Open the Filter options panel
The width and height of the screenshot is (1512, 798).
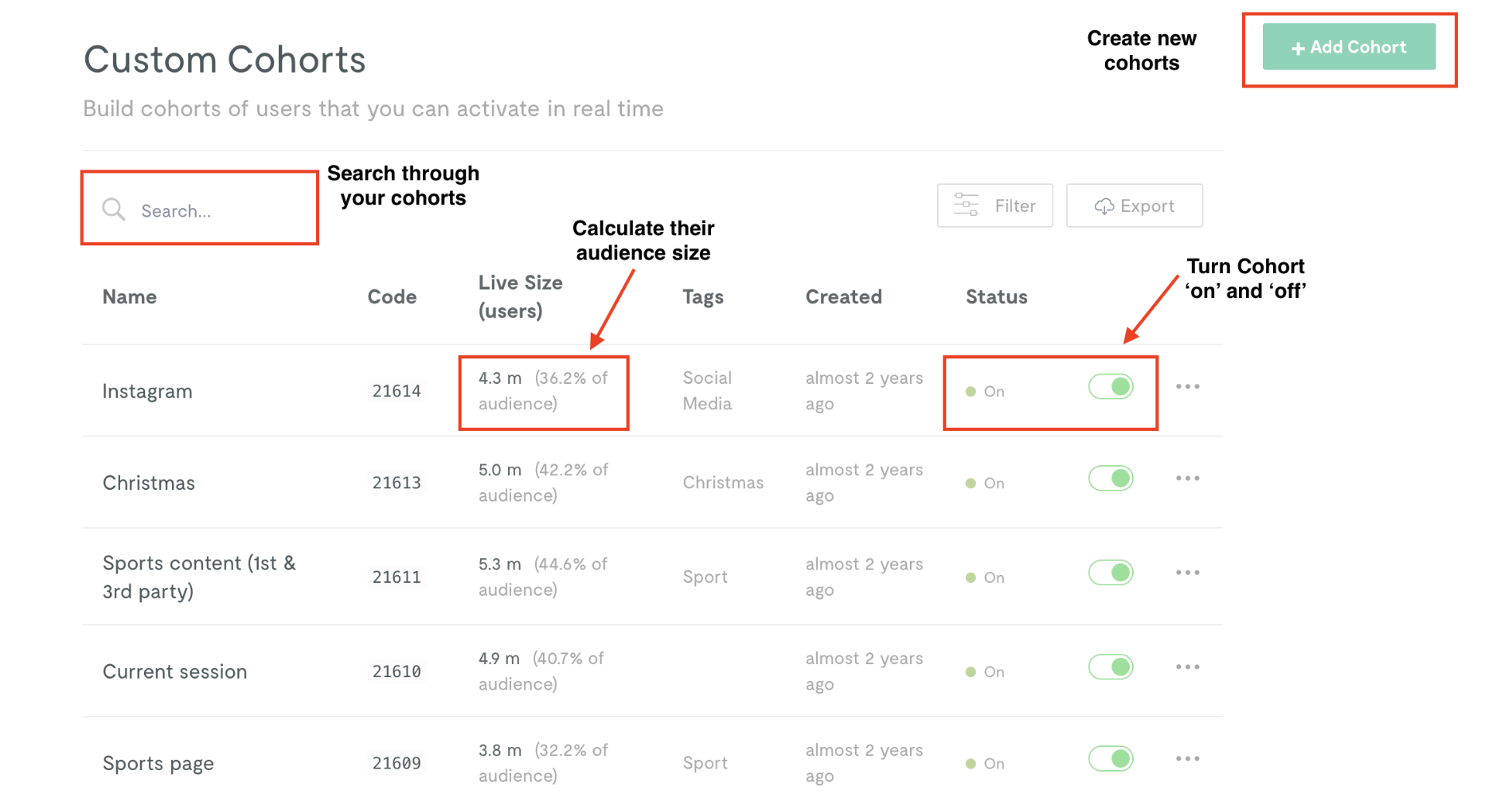pos(994,205)
